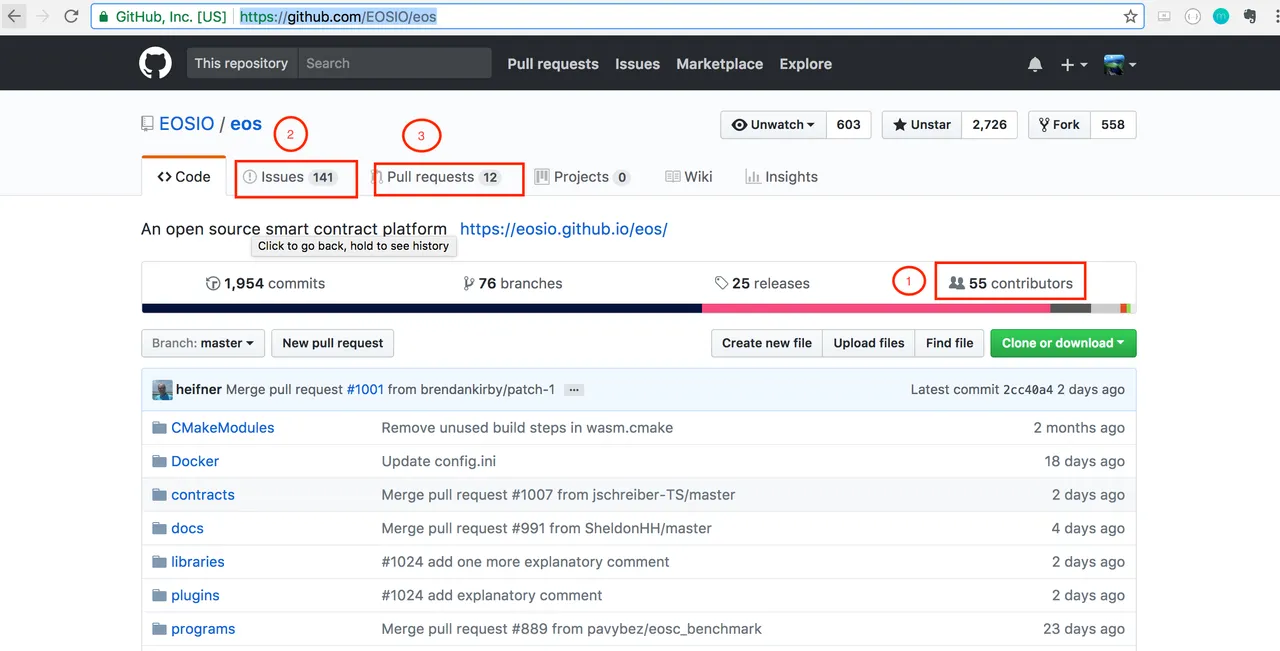Switch to the Pull requests tab
This screenshot has height=651, width=1280.
pos(436,177)
